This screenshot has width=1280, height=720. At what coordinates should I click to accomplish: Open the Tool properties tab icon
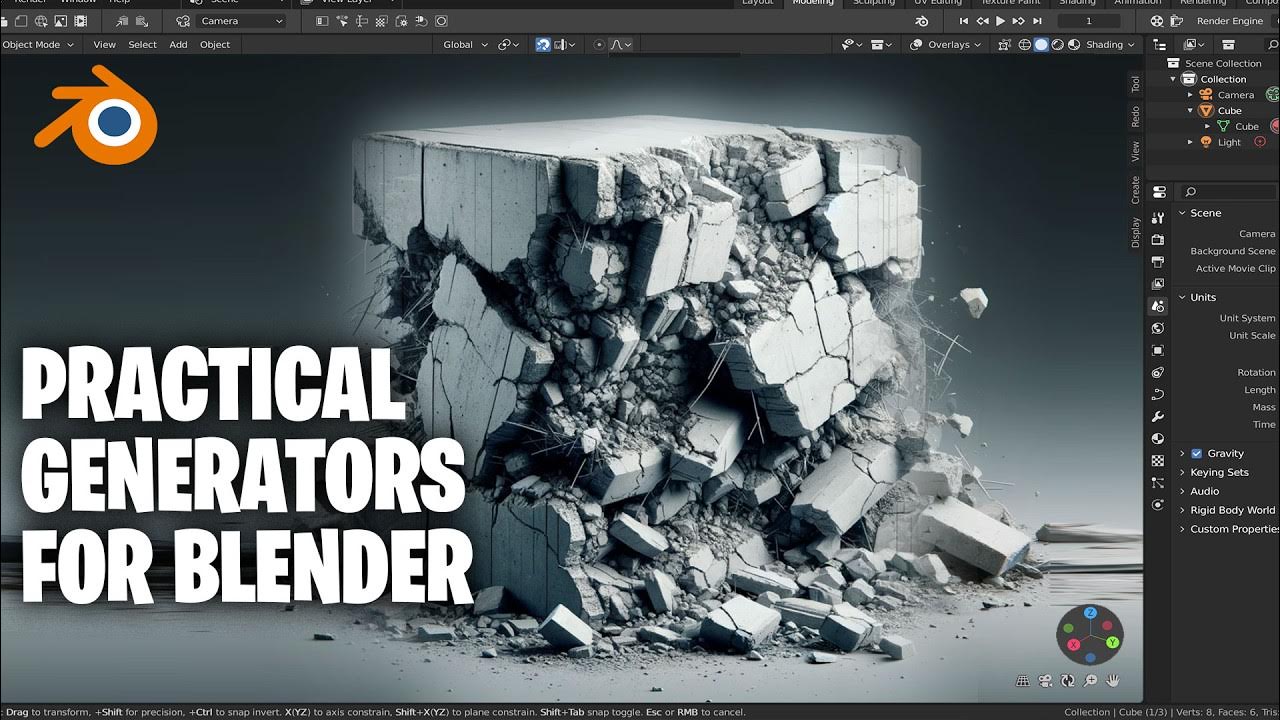(x=1158, y=218)
